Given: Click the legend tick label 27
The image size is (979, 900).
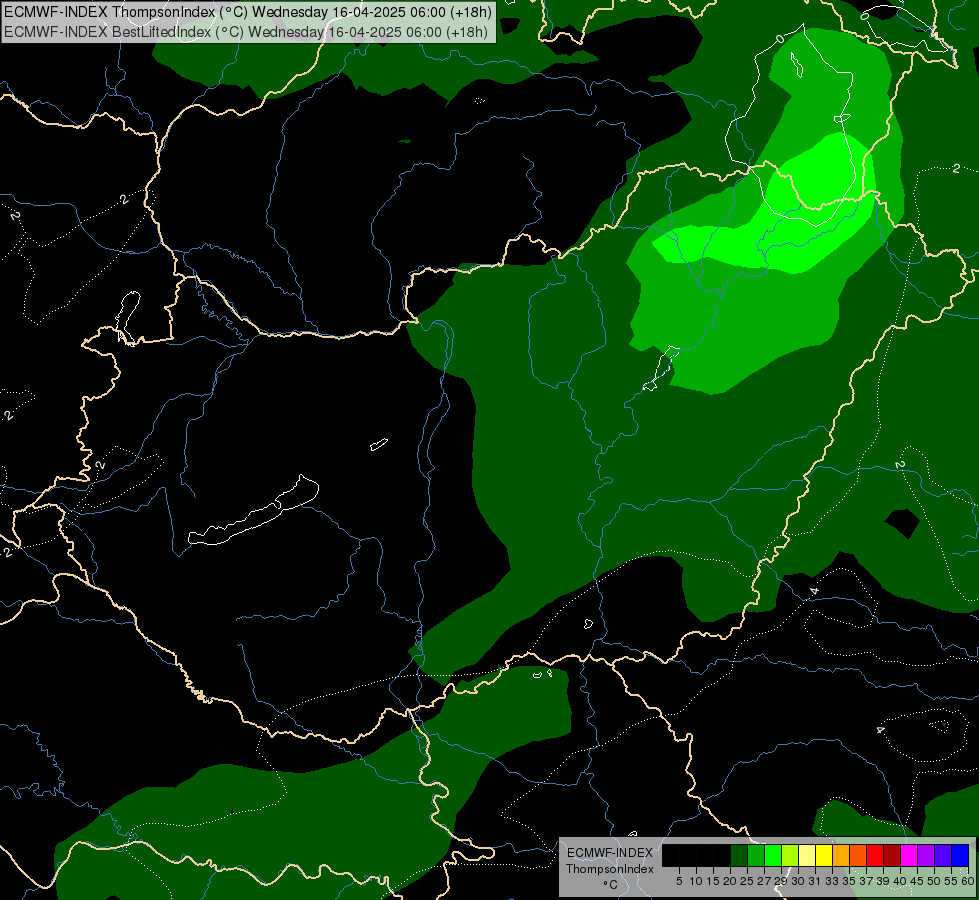Looking at the screenshot, I should click(x=764, y=881).
